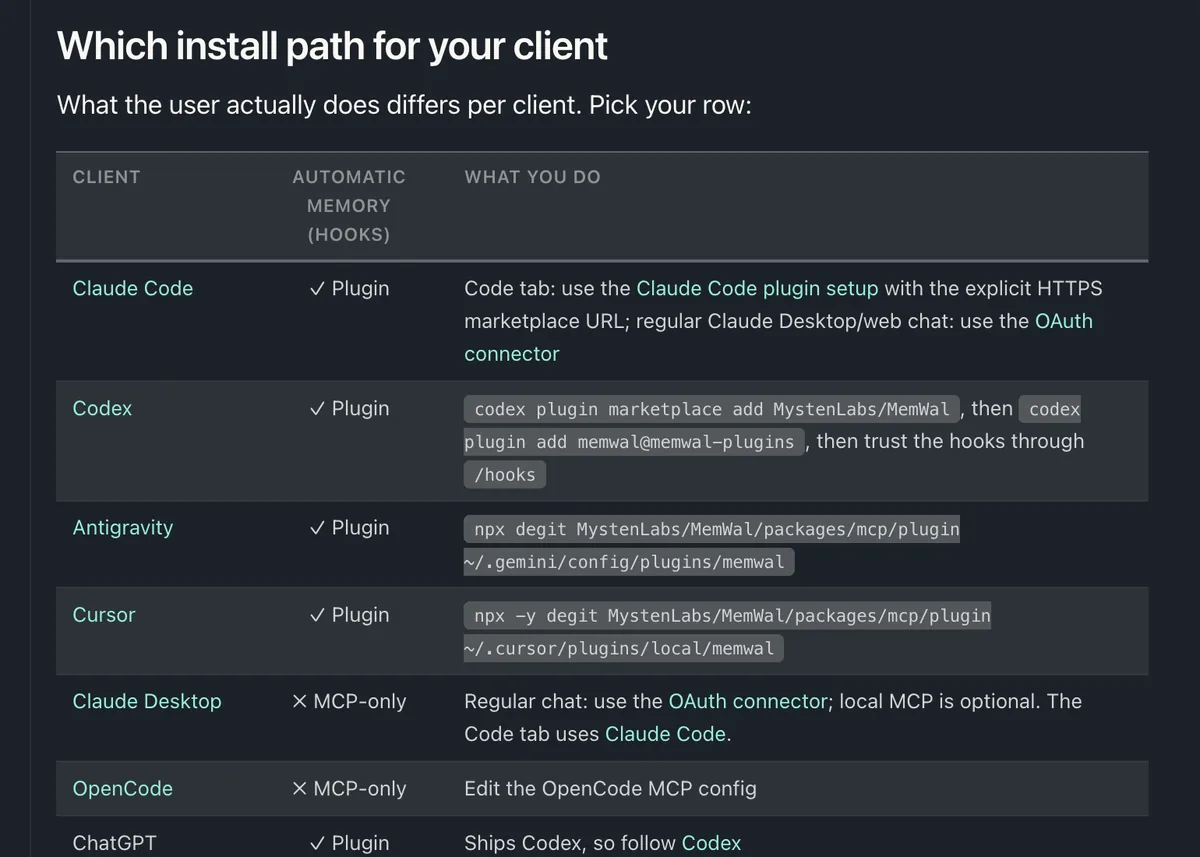Click 'Edit the OpenCode MCP config' text
1200x857 pixels.
tap(610, 788)
